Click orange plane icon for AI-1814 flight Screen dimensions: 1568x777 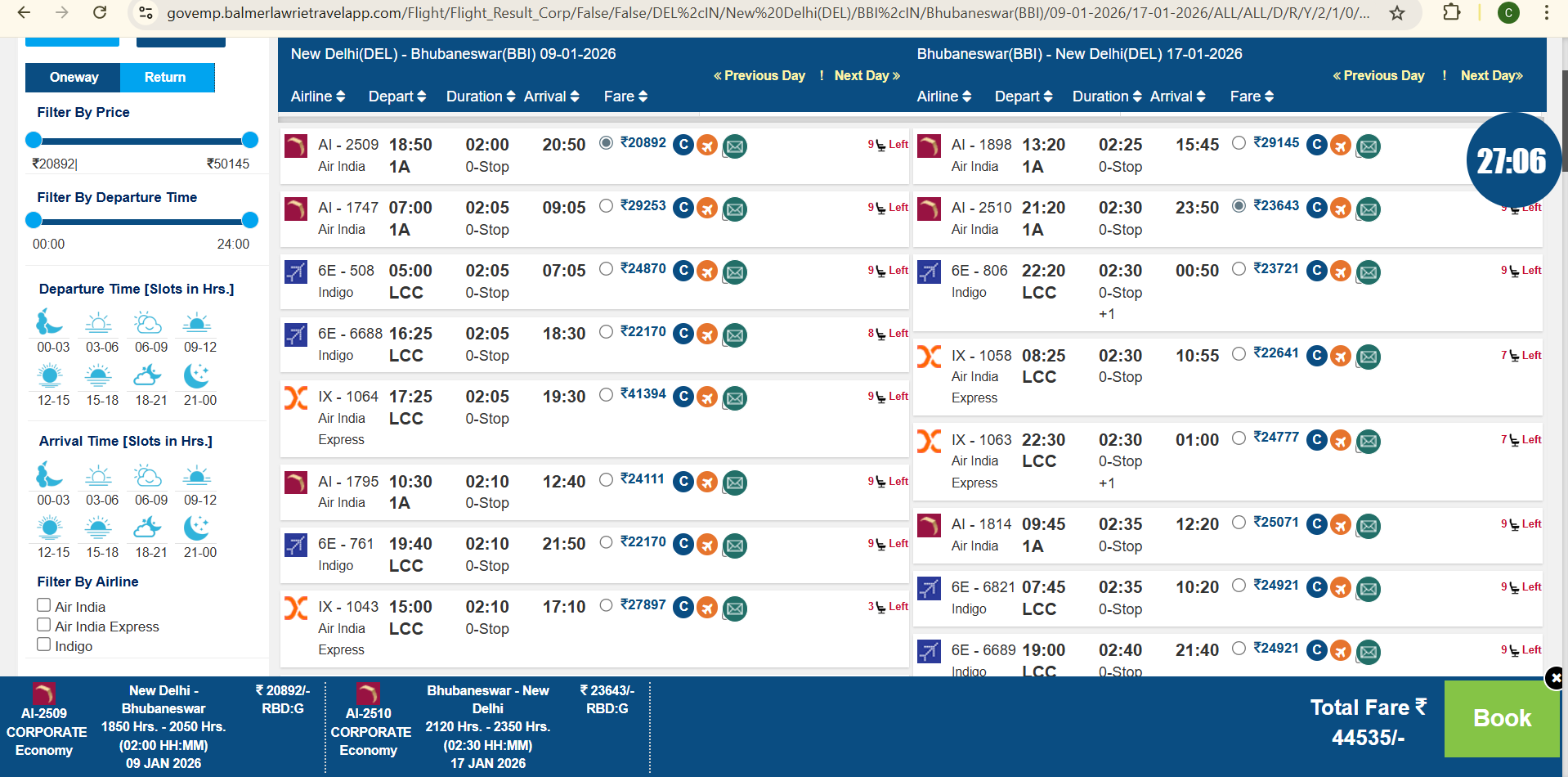click(1341, 525)
